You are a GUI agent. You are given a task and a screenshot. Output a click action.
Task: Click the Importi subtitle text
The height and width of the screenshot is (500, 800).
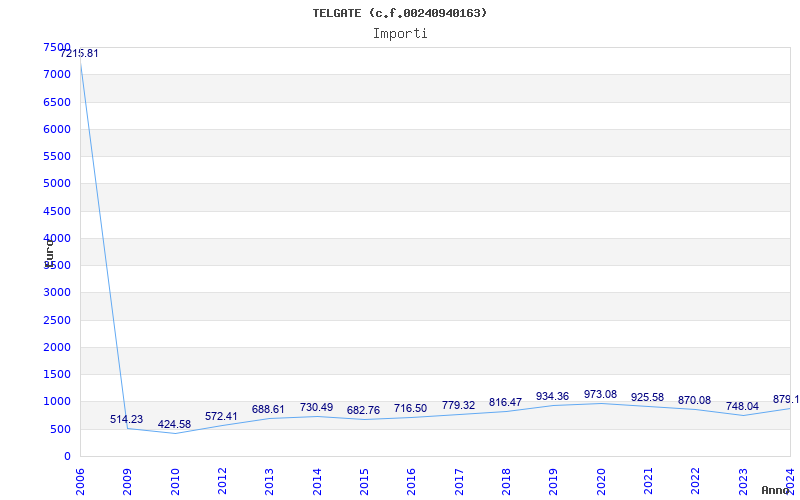pyautogui.click(x=400, y=33)
